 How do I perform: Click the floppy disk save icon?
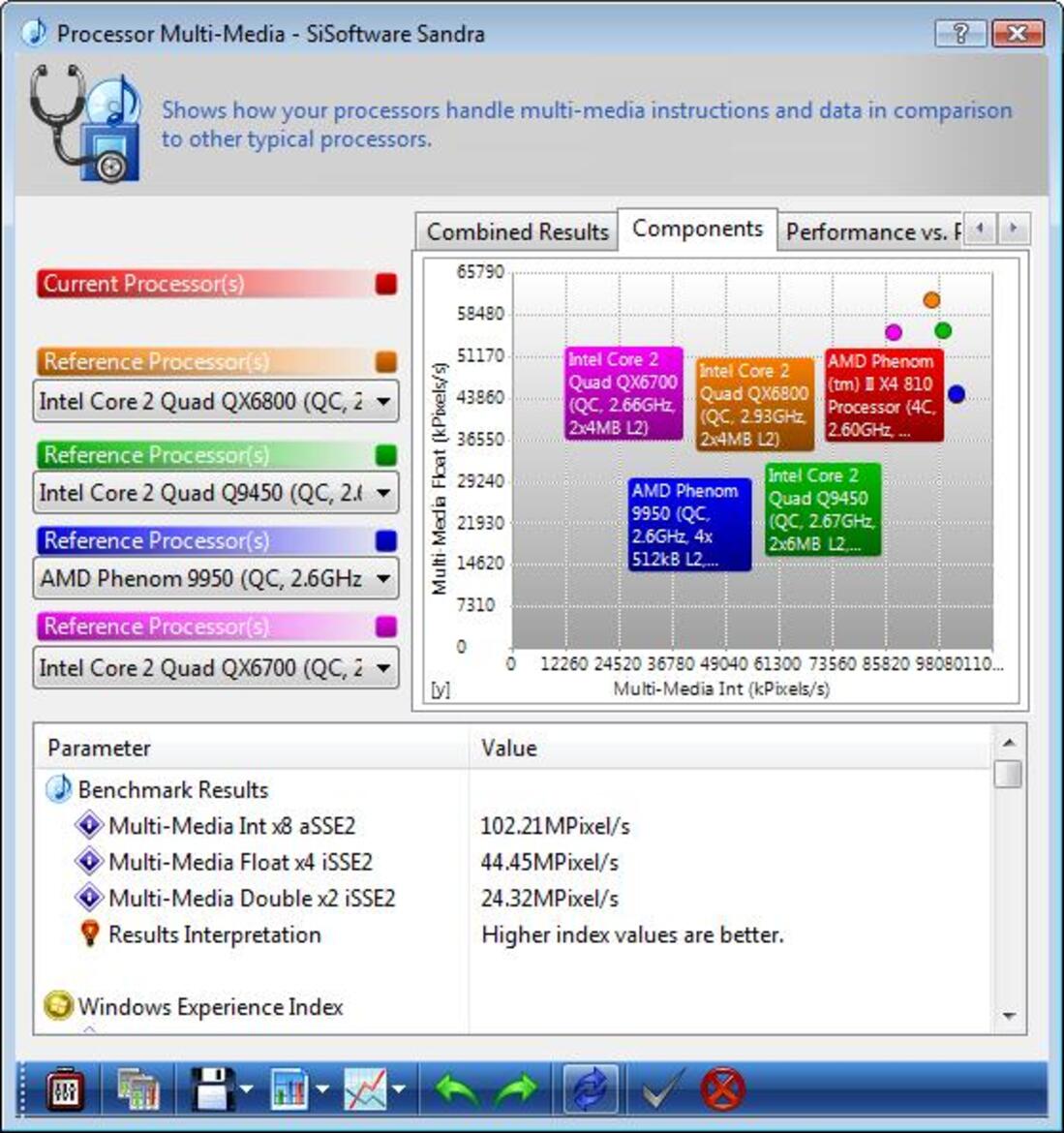pos(213,1089)
